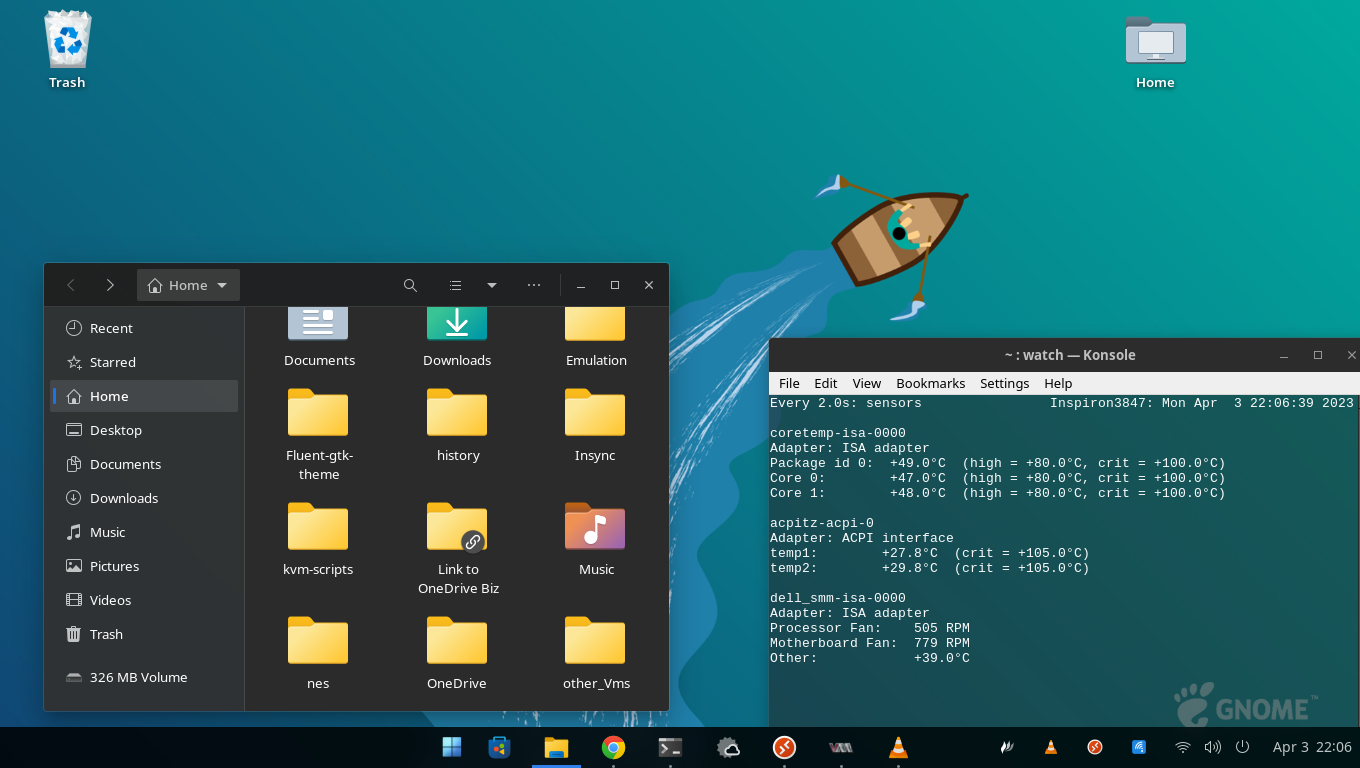Mute audio via the speaker tray icon

[1212, 747]
